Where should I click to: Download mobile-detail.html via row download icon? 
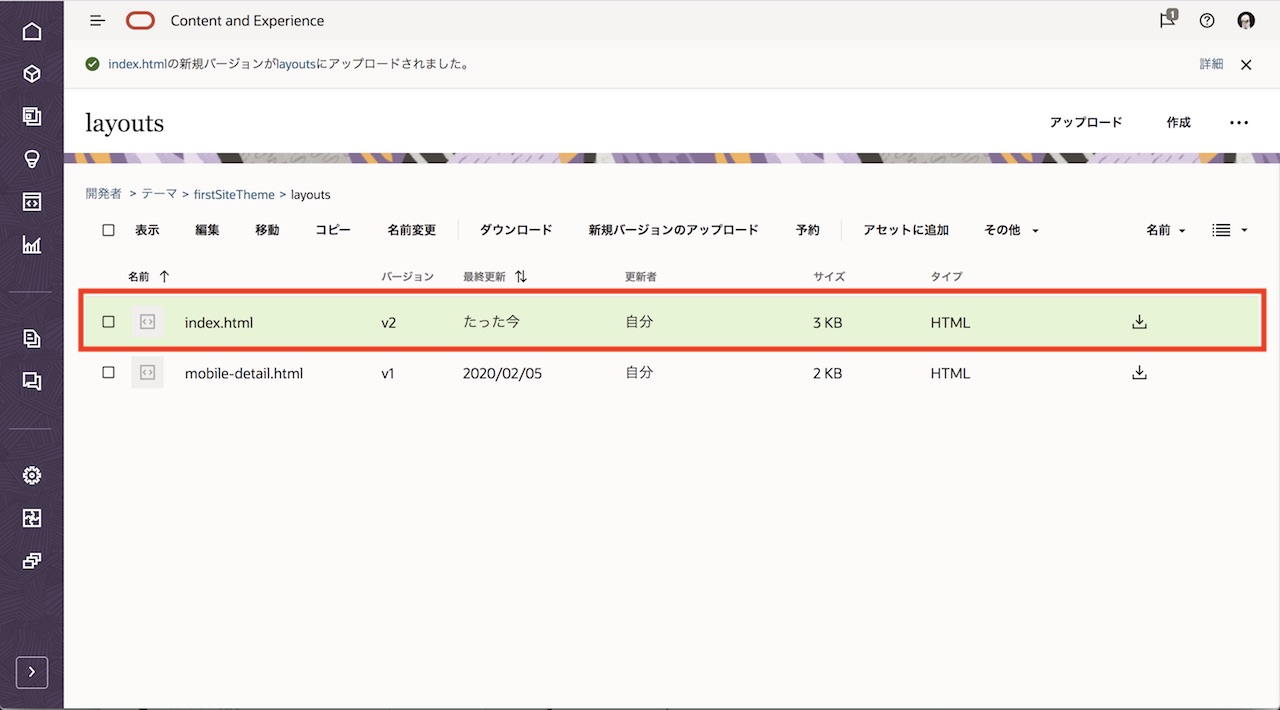[x=1139, y=373]
